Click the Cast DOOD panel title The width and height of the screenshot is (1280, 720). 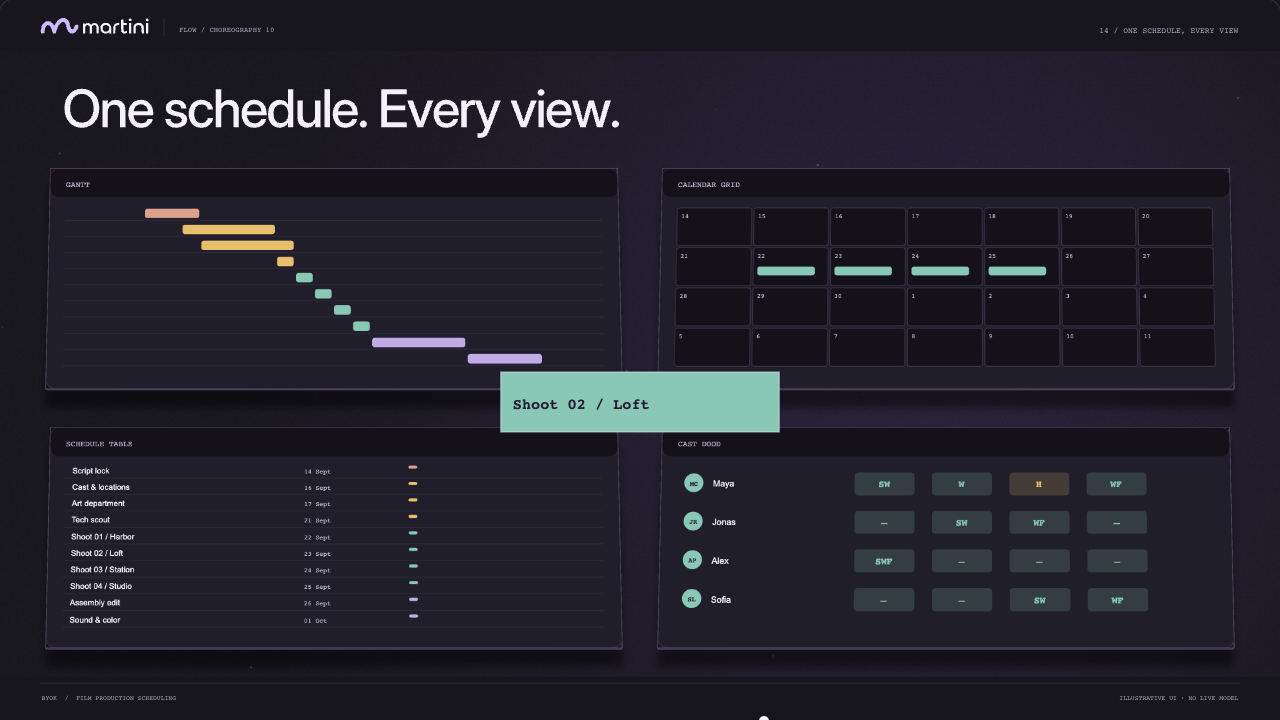[x=699, y=444]
